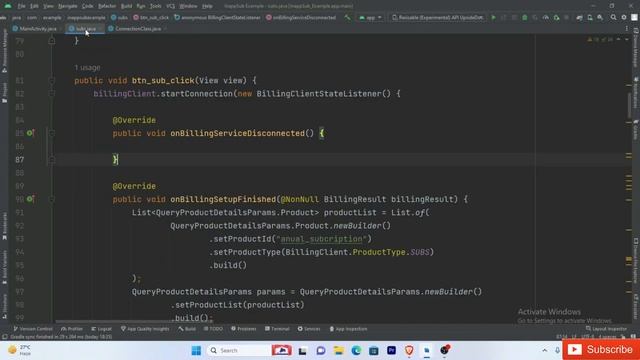This screenshot has height=360, width=640.
Task: Open the Logcat tool window
Action: coord(101,329)
